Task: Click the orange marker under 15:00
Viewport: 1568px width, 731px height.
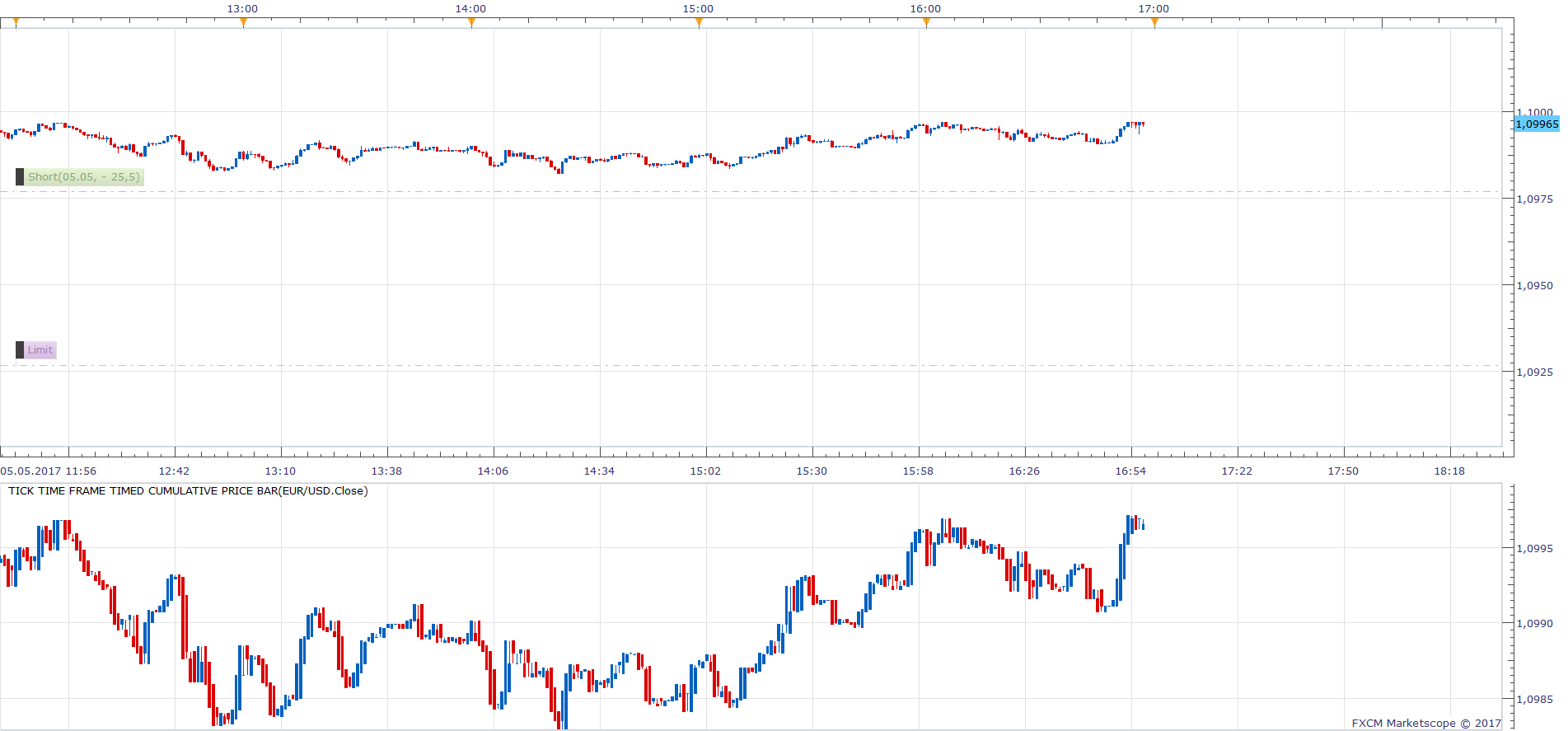Action: click(x=699, y=23)
